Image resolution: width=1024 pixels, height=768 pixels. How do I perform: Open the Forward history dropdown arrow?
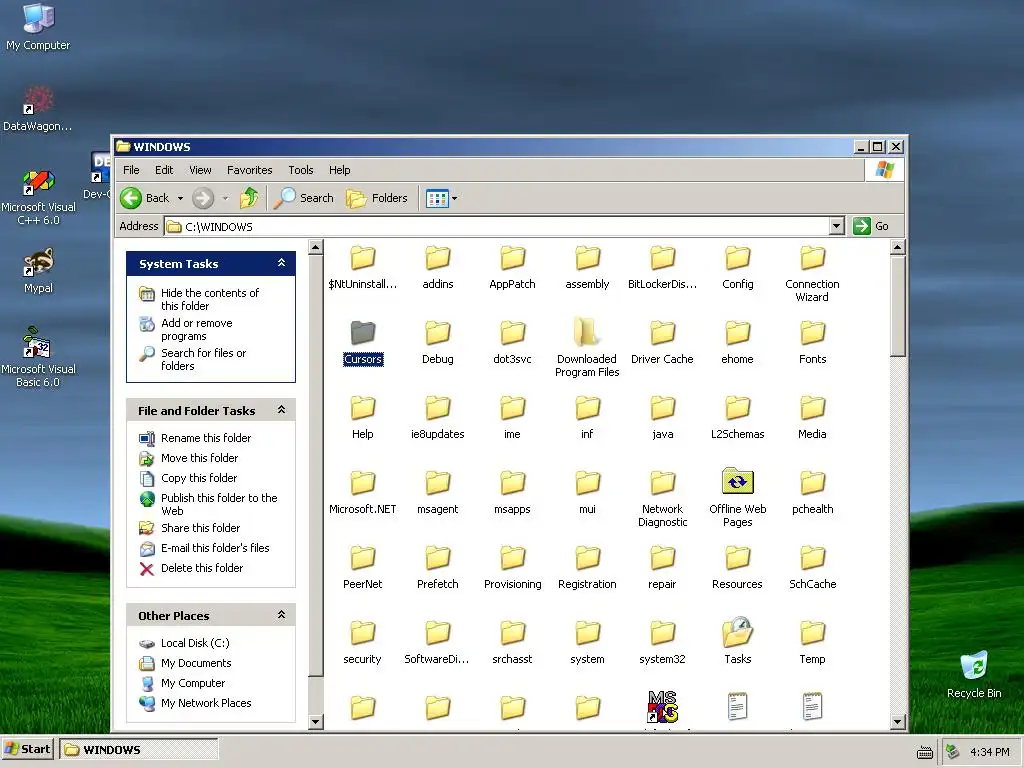click(x=225, y=198)
